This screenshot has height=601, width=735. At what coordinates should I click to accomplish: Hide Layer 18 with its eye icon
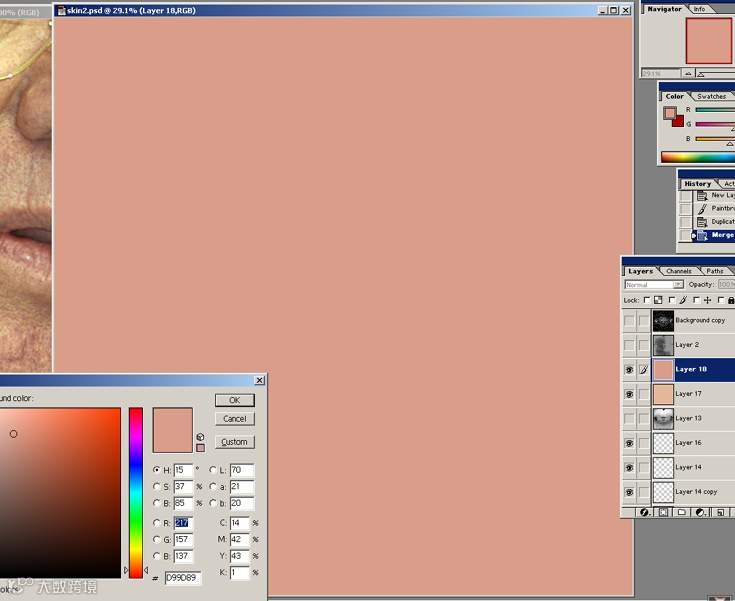(x=629, y=370)
